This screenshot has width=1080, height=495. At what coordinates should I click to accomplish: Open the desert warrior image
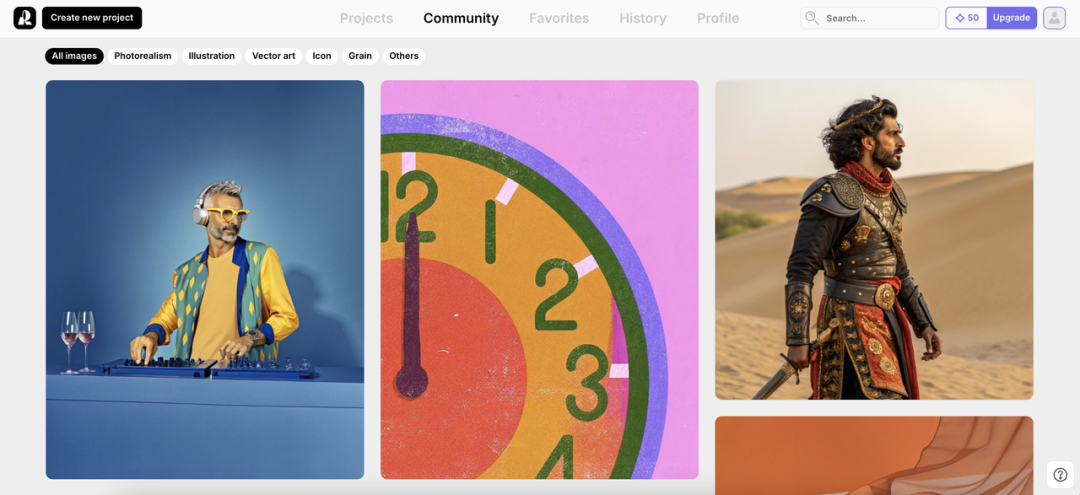pos(874,240)
